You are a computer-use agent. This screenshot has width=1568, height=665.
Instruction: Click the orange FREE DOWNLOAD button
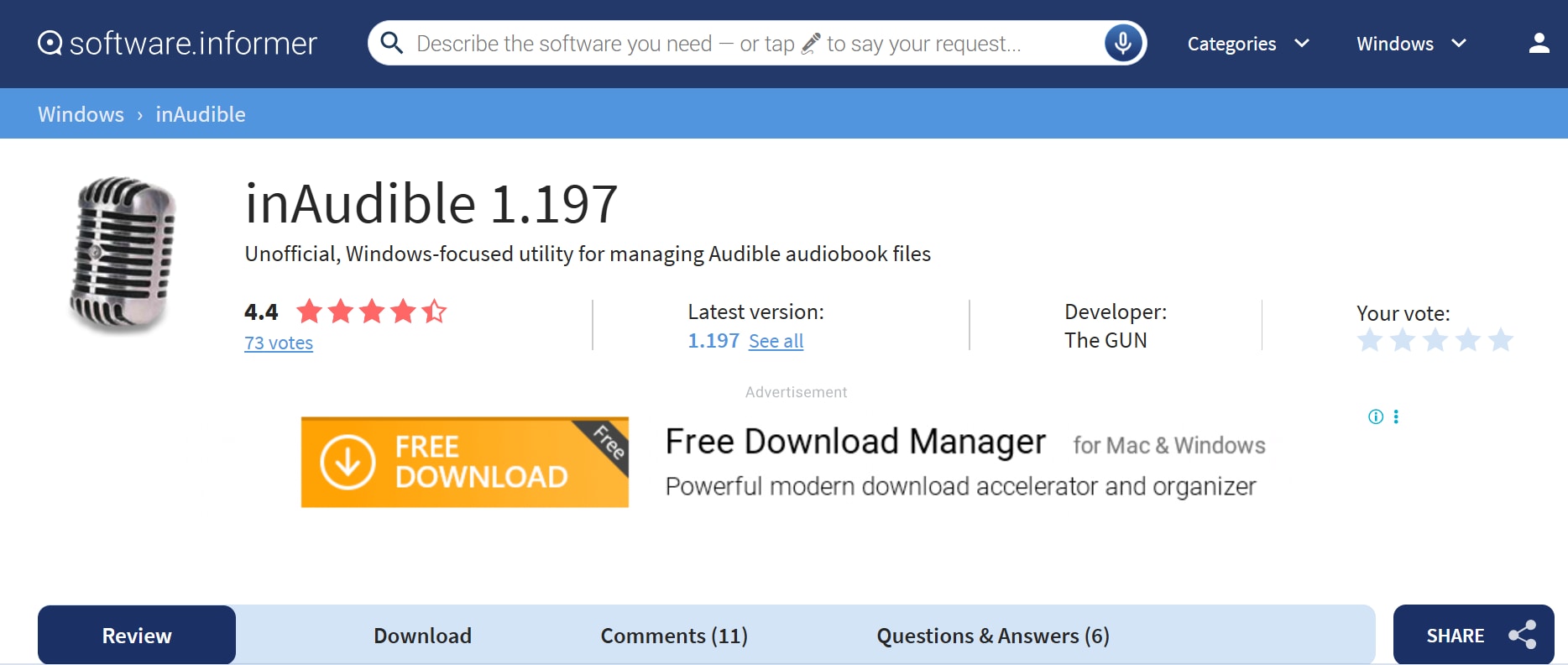click(465, 462)
